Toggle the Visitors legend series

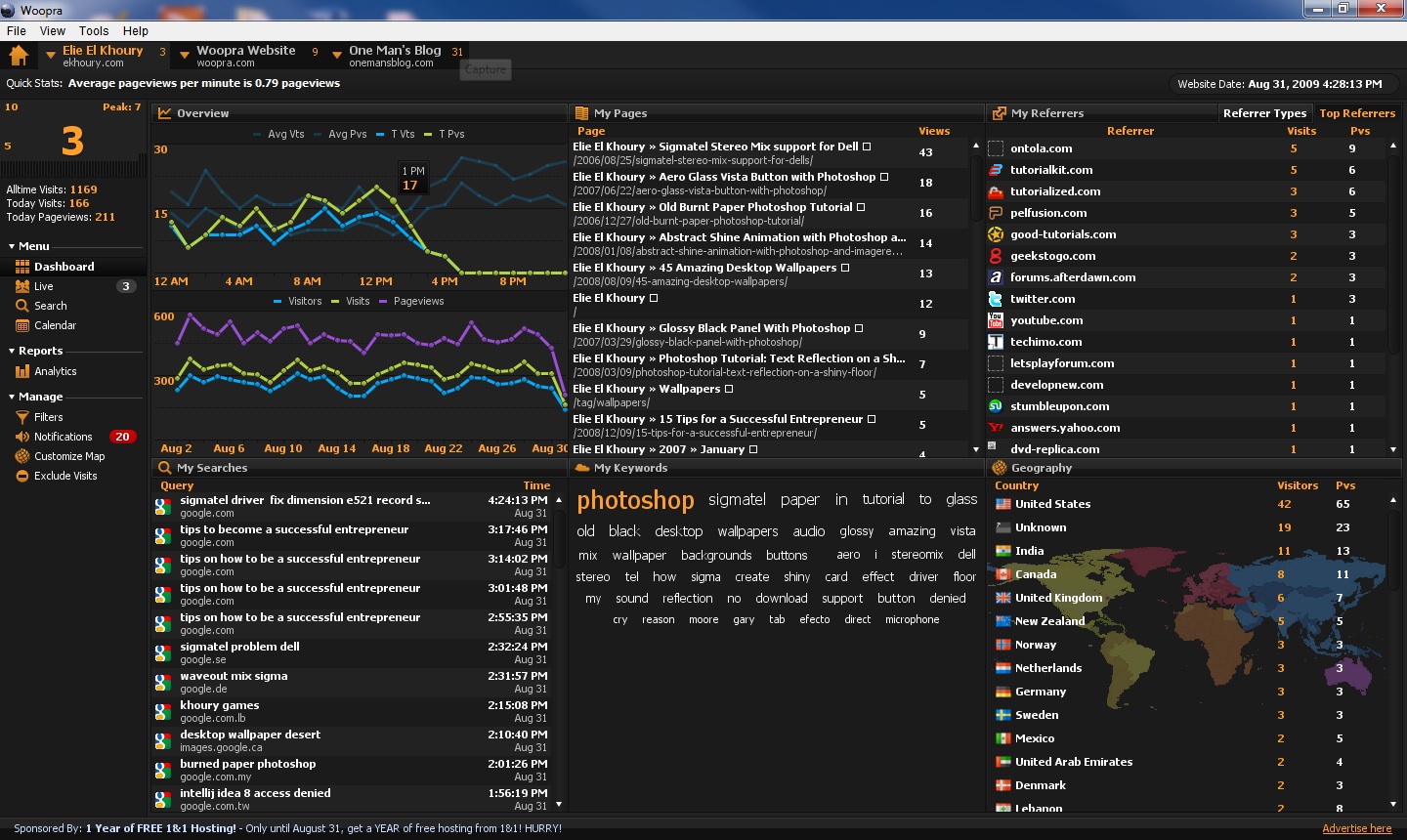[x=298, y=301]
